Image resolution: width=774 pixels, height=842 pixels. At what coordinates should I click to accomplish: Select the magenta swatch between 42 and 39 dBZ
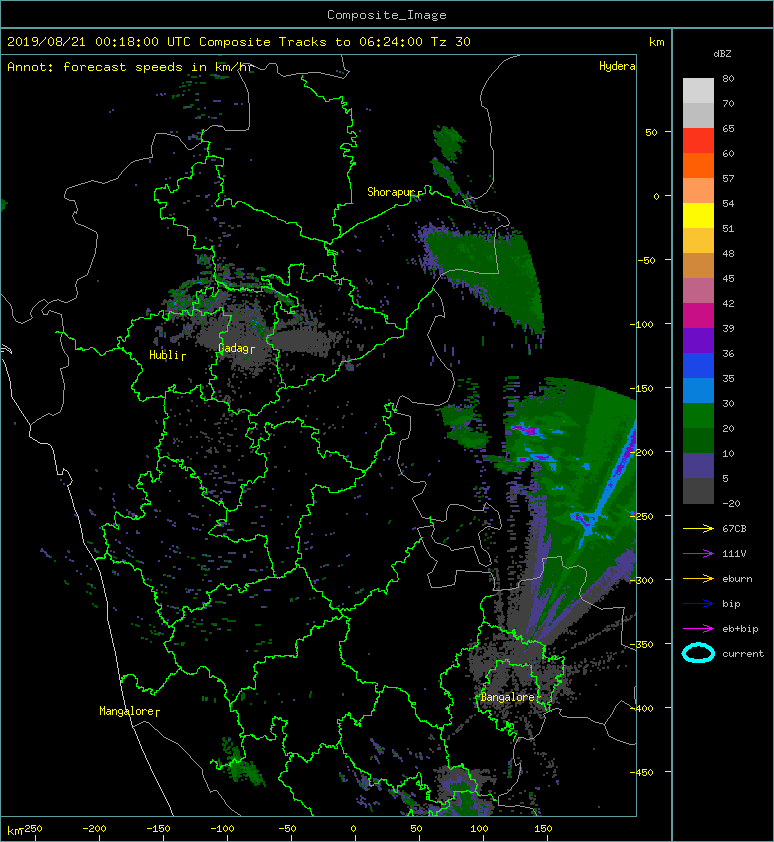tap(698, 316)
